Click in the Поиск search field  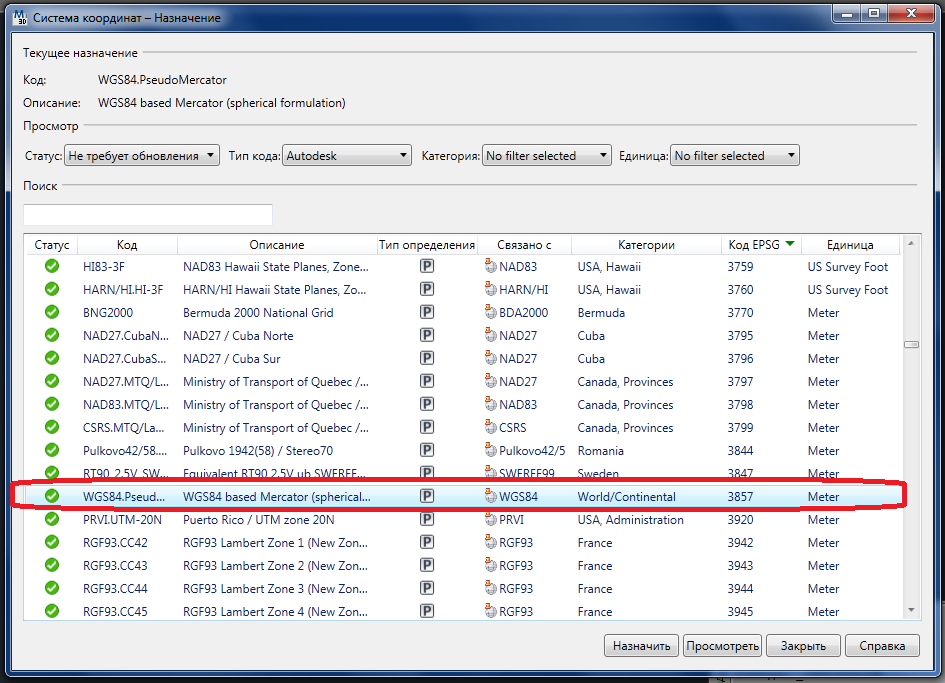click(148, 215)
